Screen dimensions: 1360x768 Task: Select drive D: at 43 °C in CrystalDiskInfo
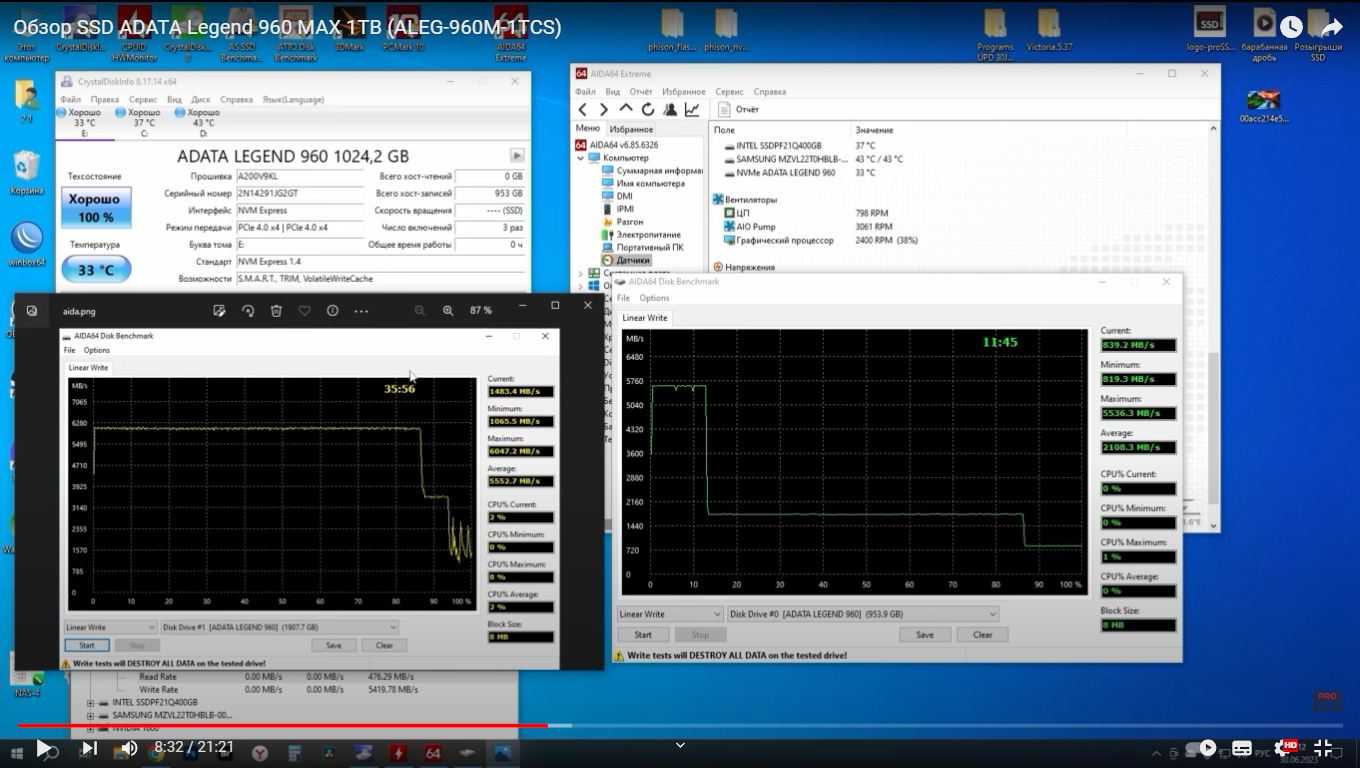(203, 122)
